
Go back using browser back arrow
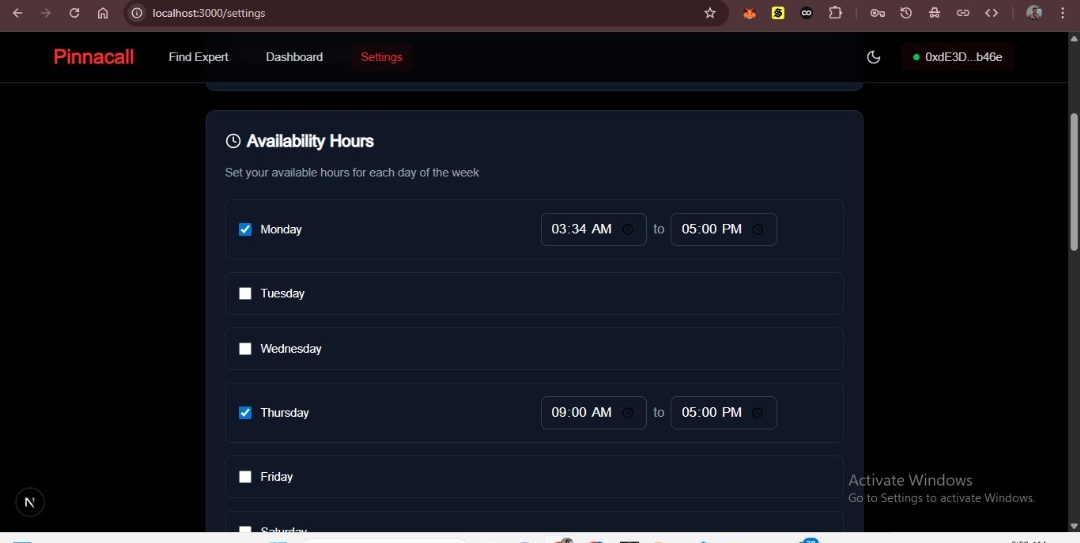18,13
